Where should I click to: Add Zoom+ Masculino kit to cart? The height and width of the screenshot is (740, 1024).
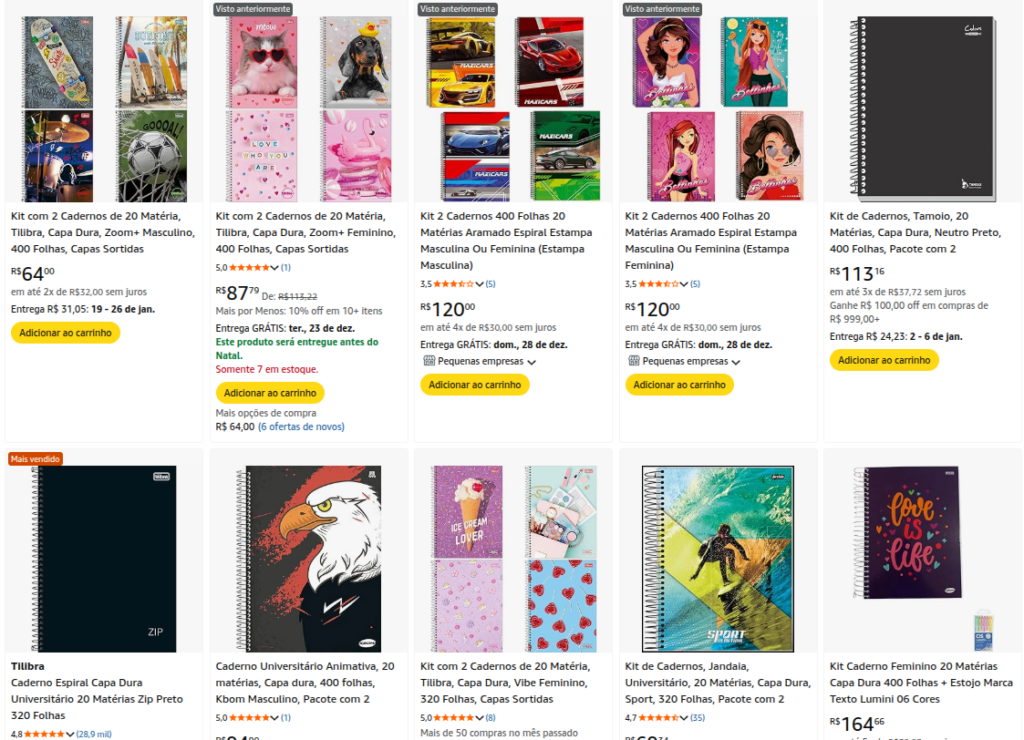click(65, 333)
